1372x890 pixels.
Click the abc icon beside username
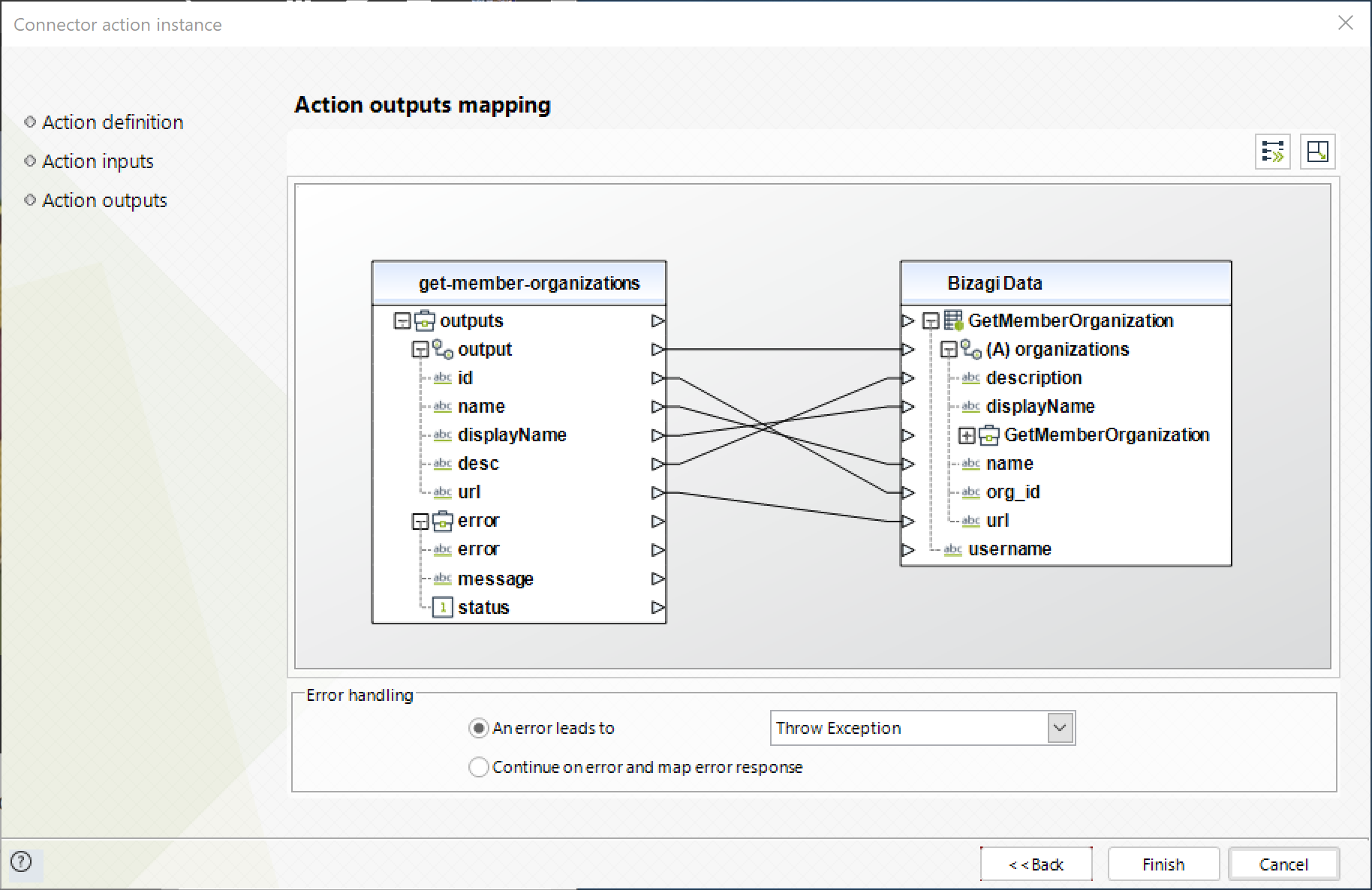tap(953, 549)
